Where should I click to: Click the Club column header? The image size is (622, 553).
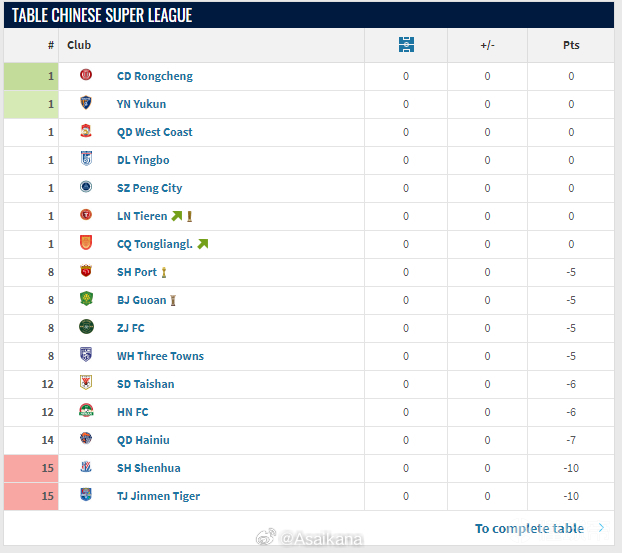(x=79, y=45)
